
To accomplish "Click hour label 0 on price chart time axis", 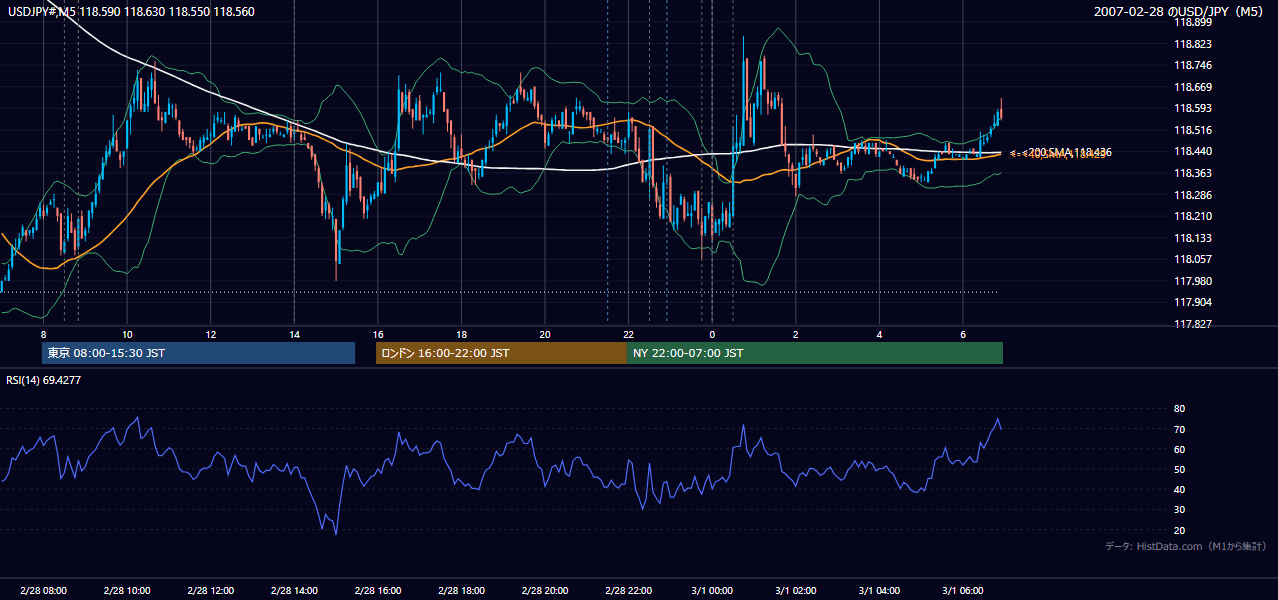I will click(x=712, y=334).
